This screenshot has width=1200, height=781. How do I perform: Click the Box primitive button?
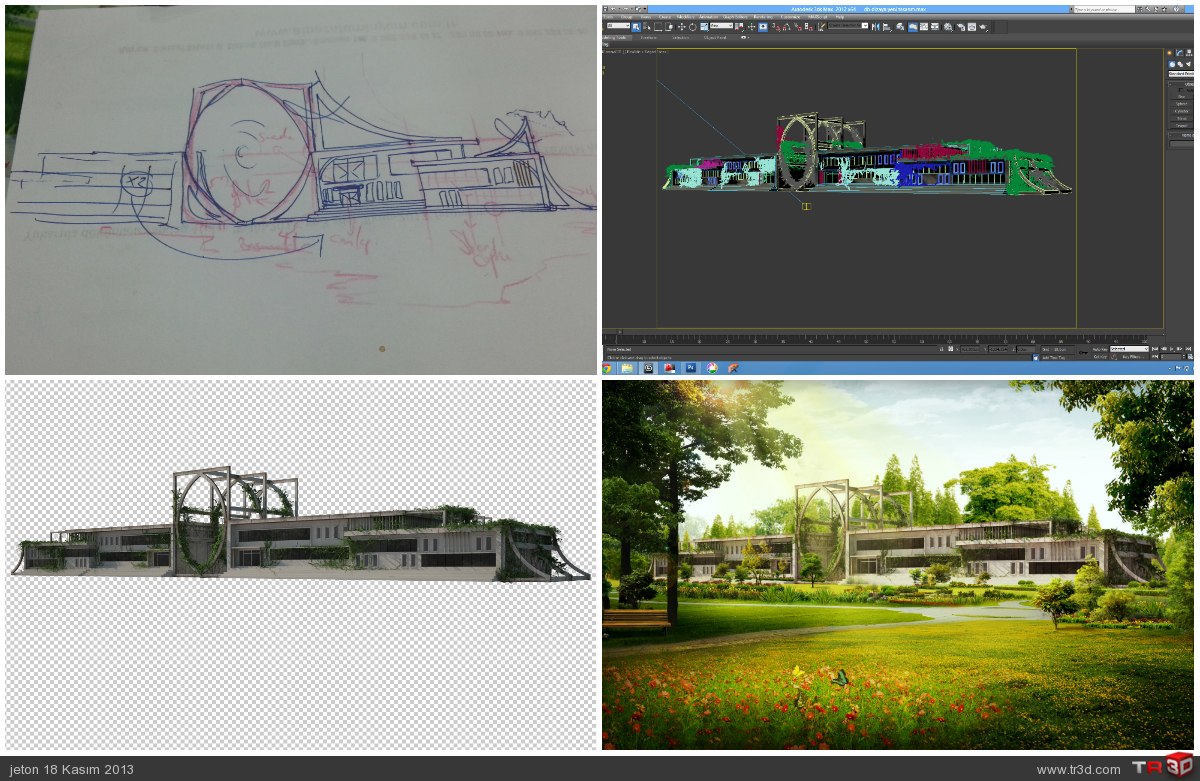(1181, 96)
